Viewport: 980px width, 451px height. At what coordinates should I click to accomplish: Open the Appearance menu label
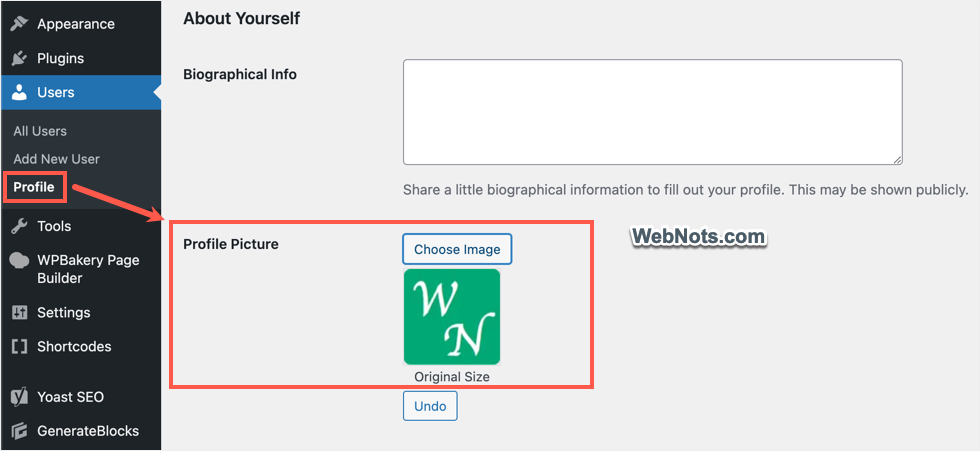point(76,24)
